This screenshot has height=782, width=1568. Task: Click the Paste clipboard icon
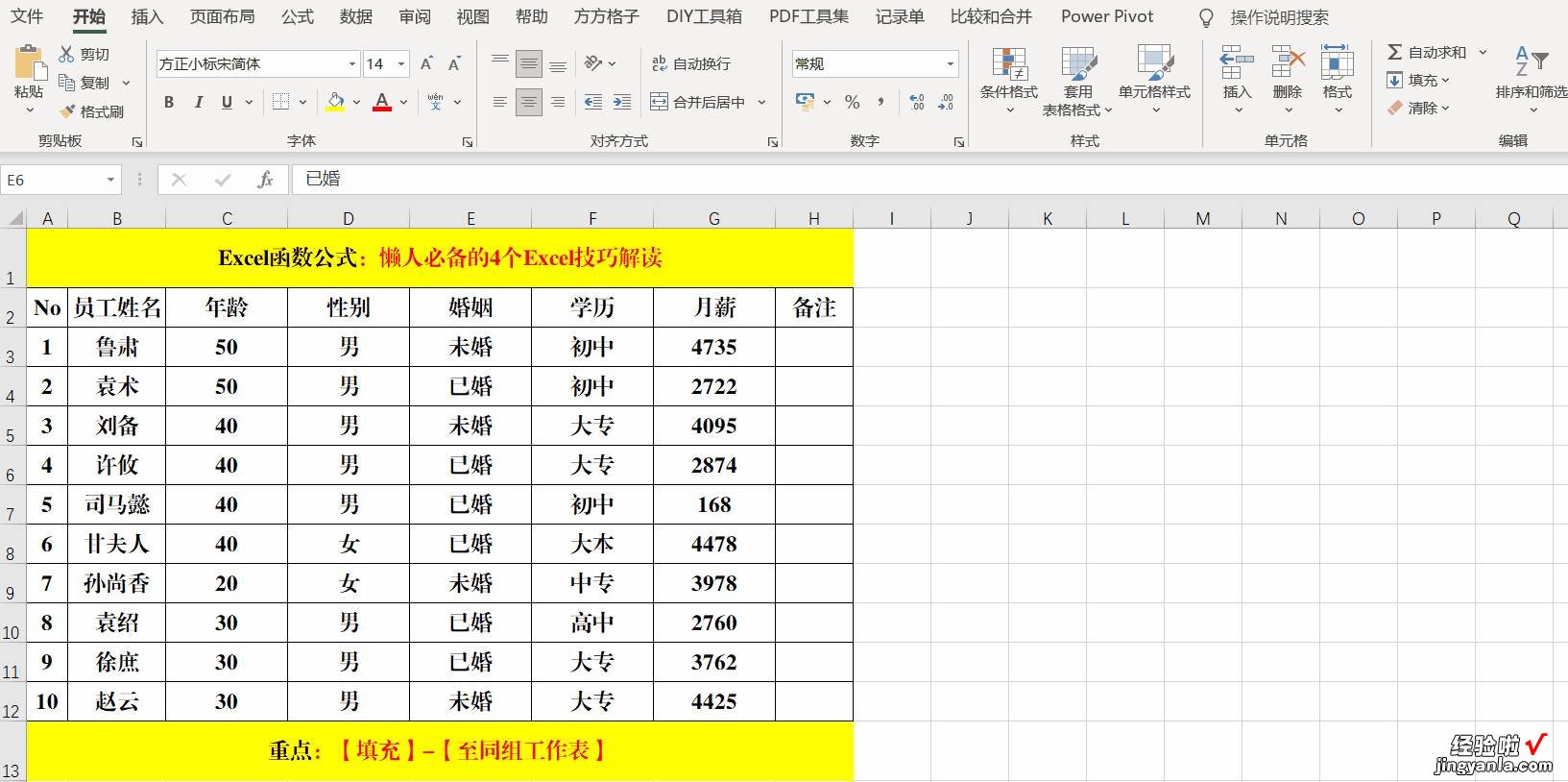[x=29, y=63]
